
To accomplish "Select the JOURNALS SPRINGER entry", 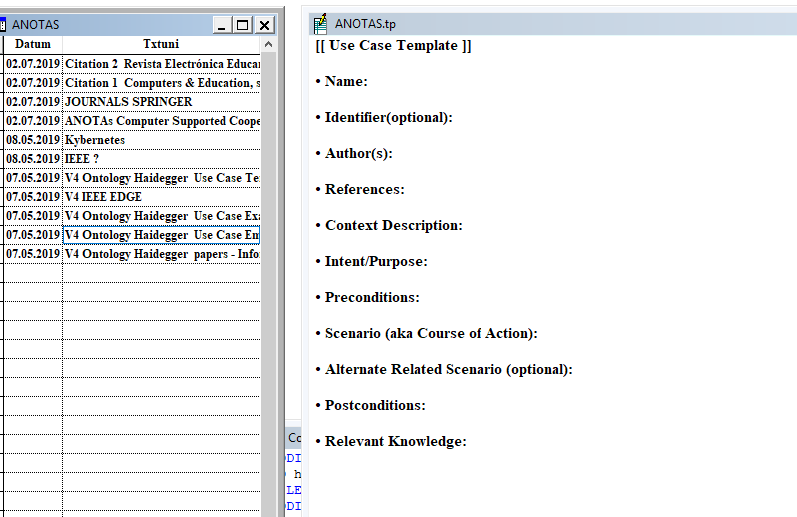I will pos(128,102).
